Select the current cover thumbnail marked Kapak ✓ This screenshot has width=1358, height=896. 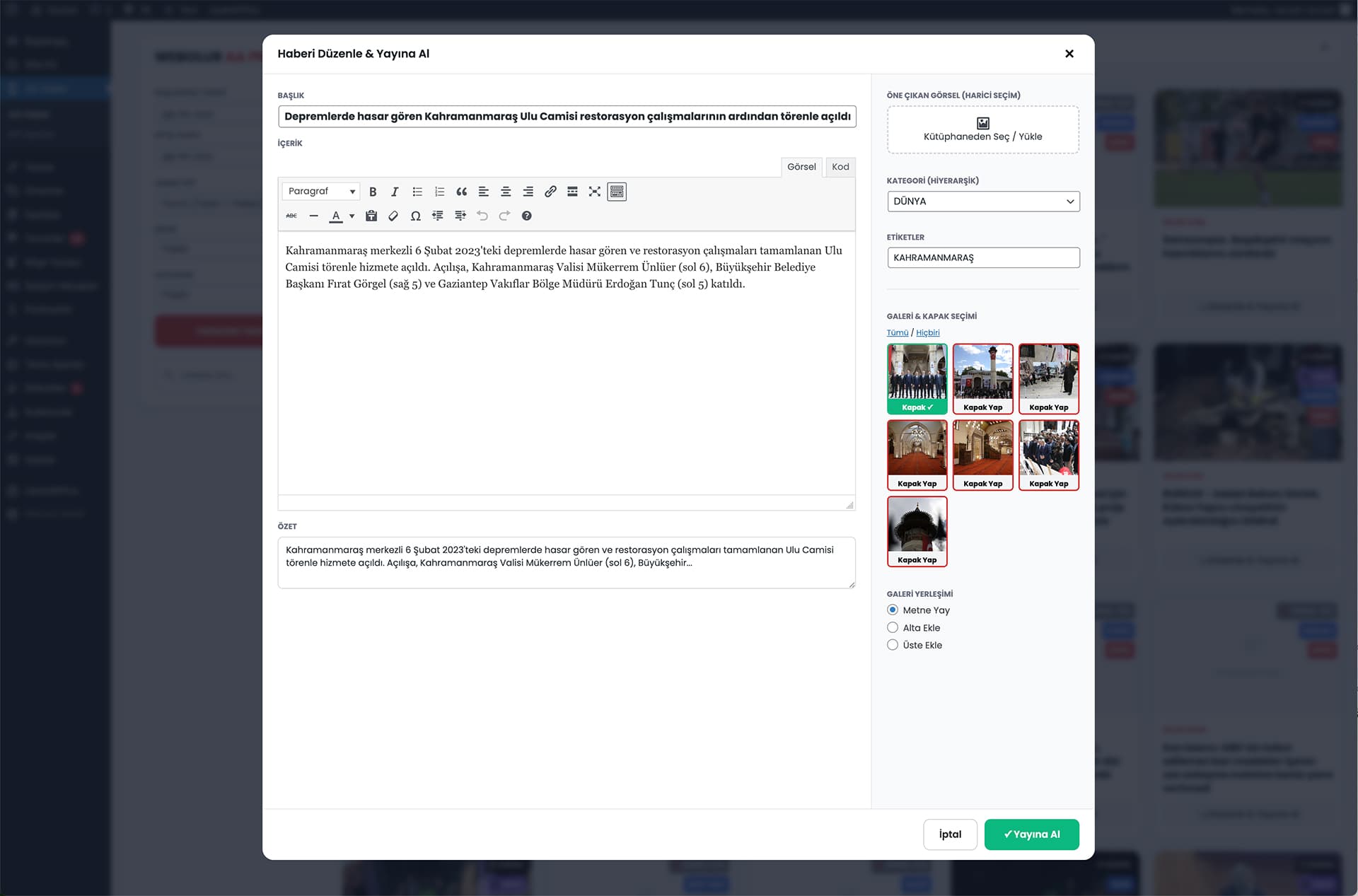pos(917,379)
